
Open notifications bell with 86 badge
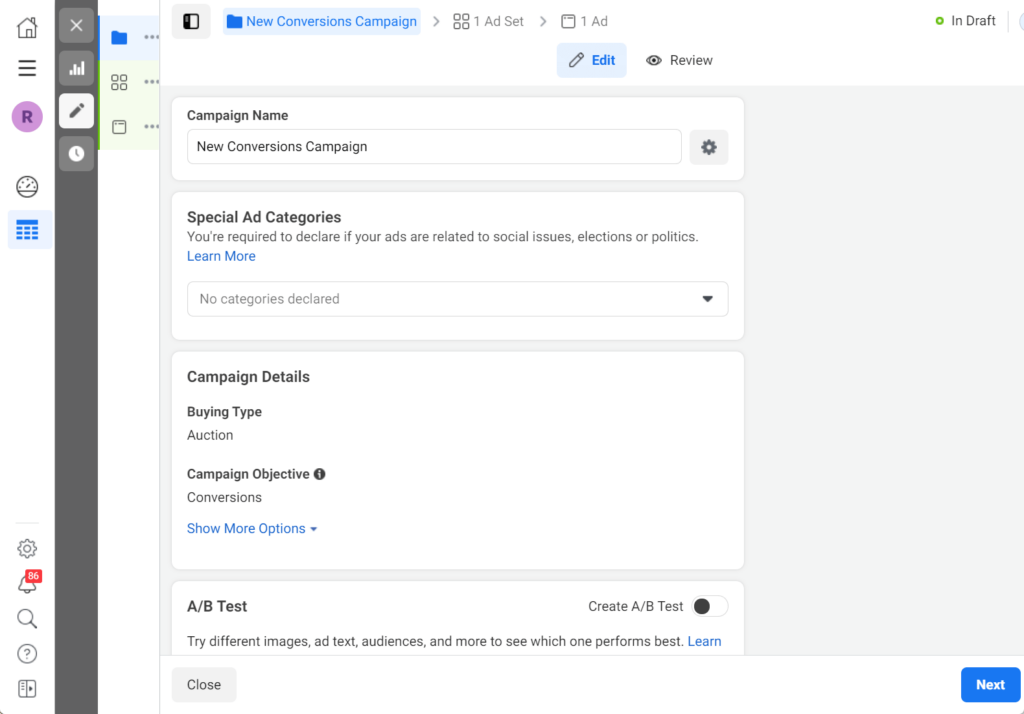27,583
